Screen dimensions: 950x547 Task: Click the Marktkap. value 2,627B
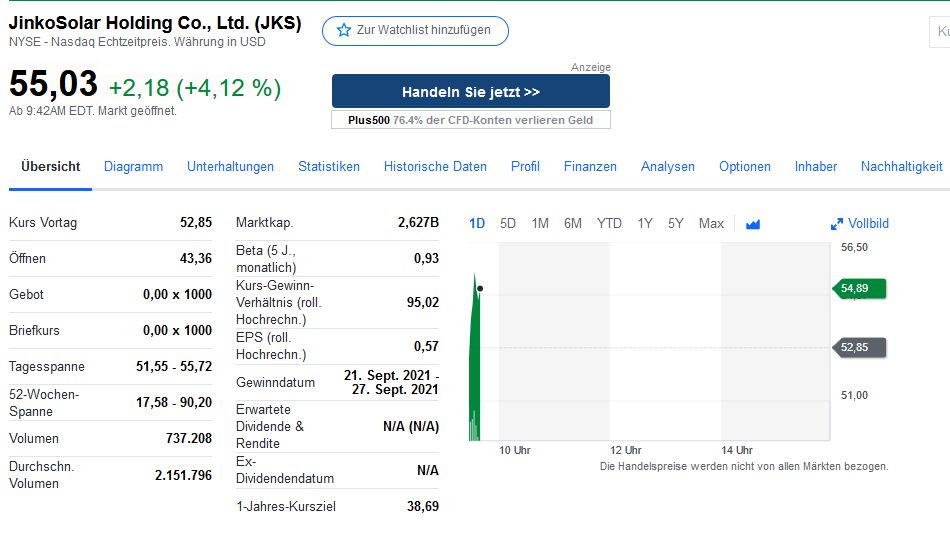418,222
